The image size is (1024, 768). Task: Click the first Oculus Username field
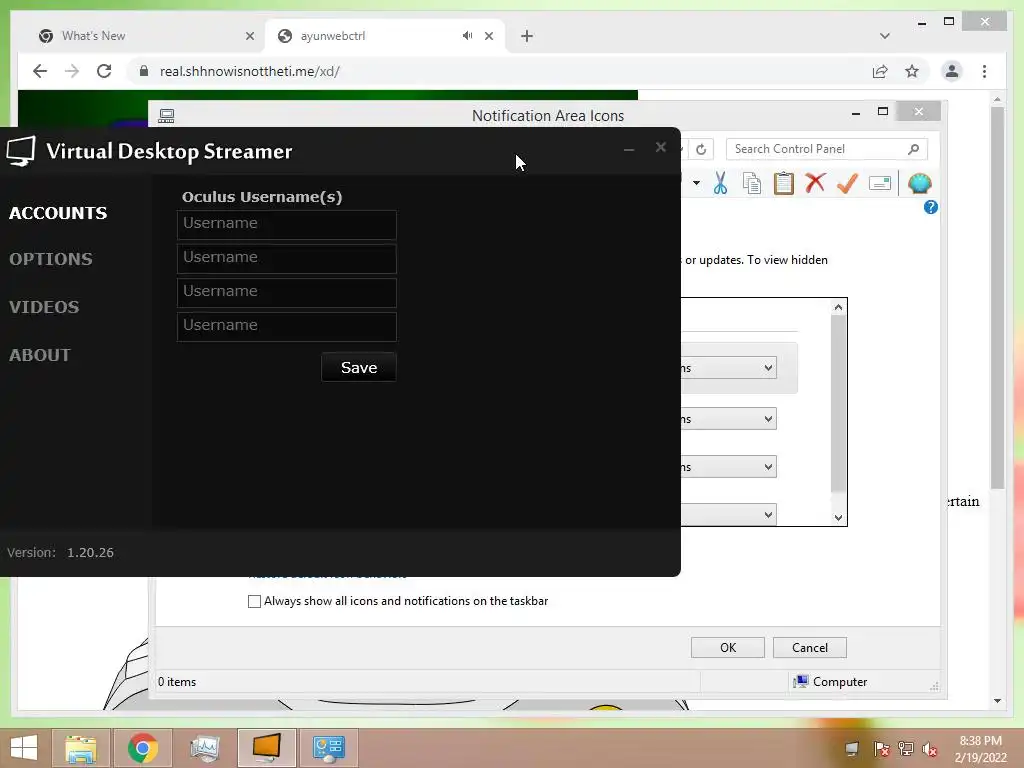[287, 225]
